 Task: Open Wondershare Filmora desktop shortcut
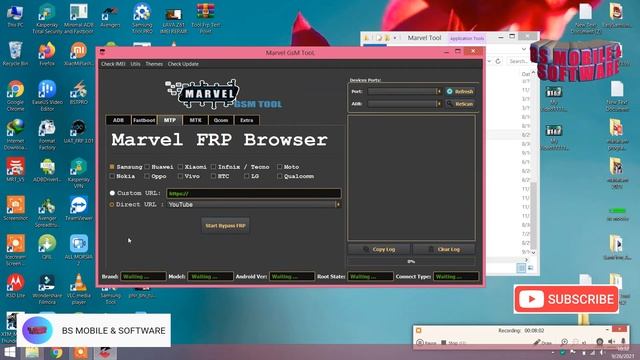(x=47, y=289)
